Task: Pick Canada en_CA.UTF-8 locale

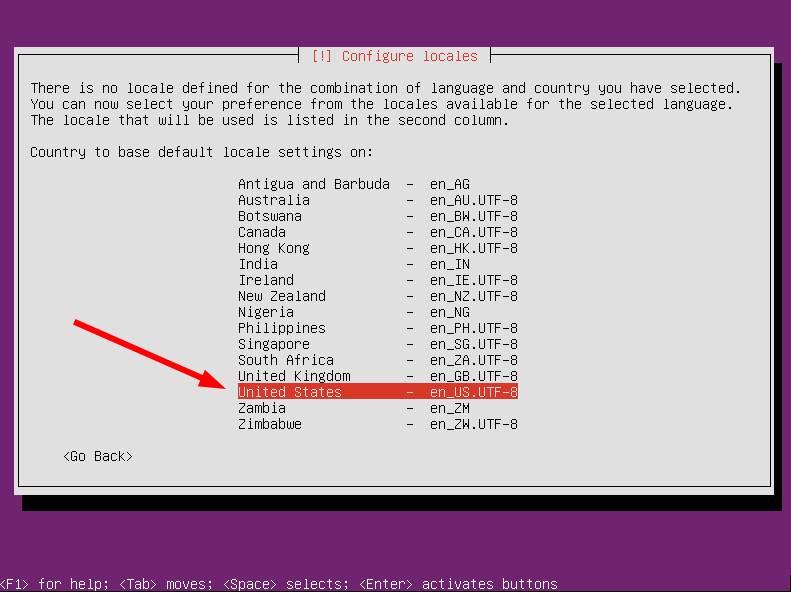Action: coord(378,232)
